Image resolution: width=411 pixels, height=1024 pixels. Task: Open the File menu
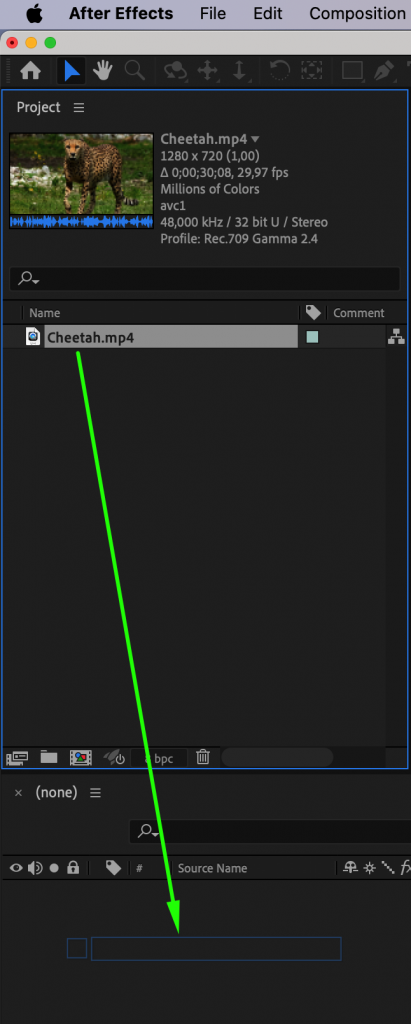pos(213,13)
